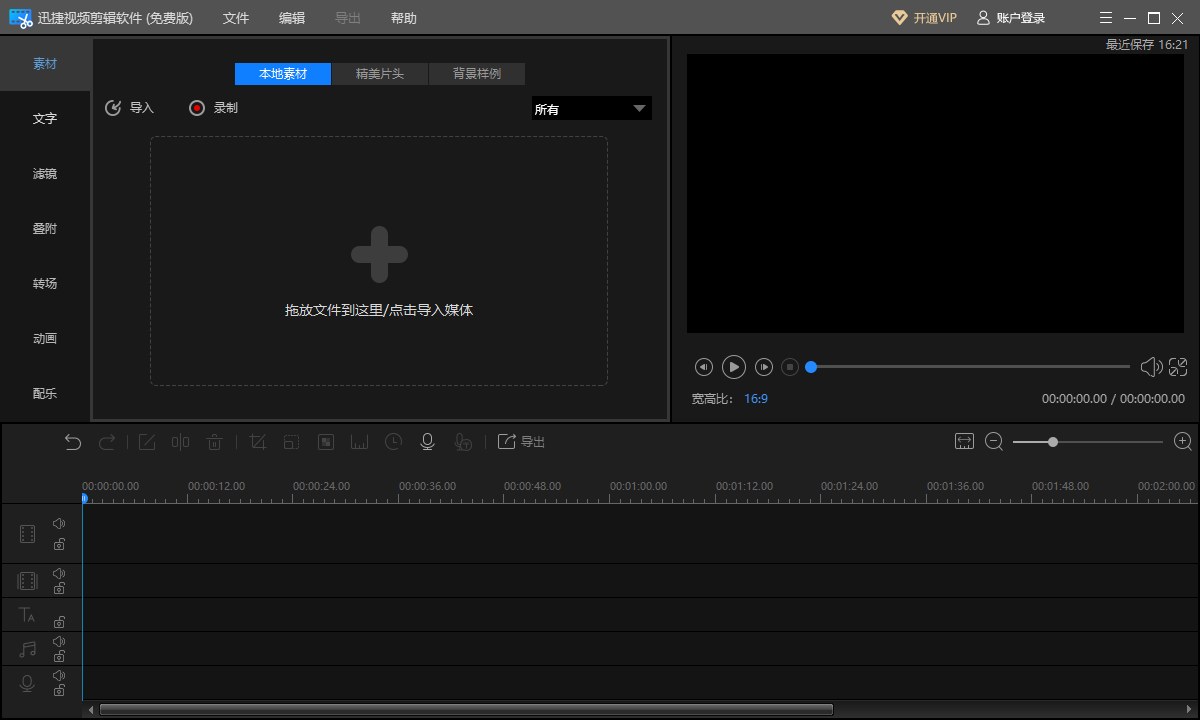Click the undo arrow in timeline toolbar
This screenshot has height=720, width=1200.
[x=73, y=442]
